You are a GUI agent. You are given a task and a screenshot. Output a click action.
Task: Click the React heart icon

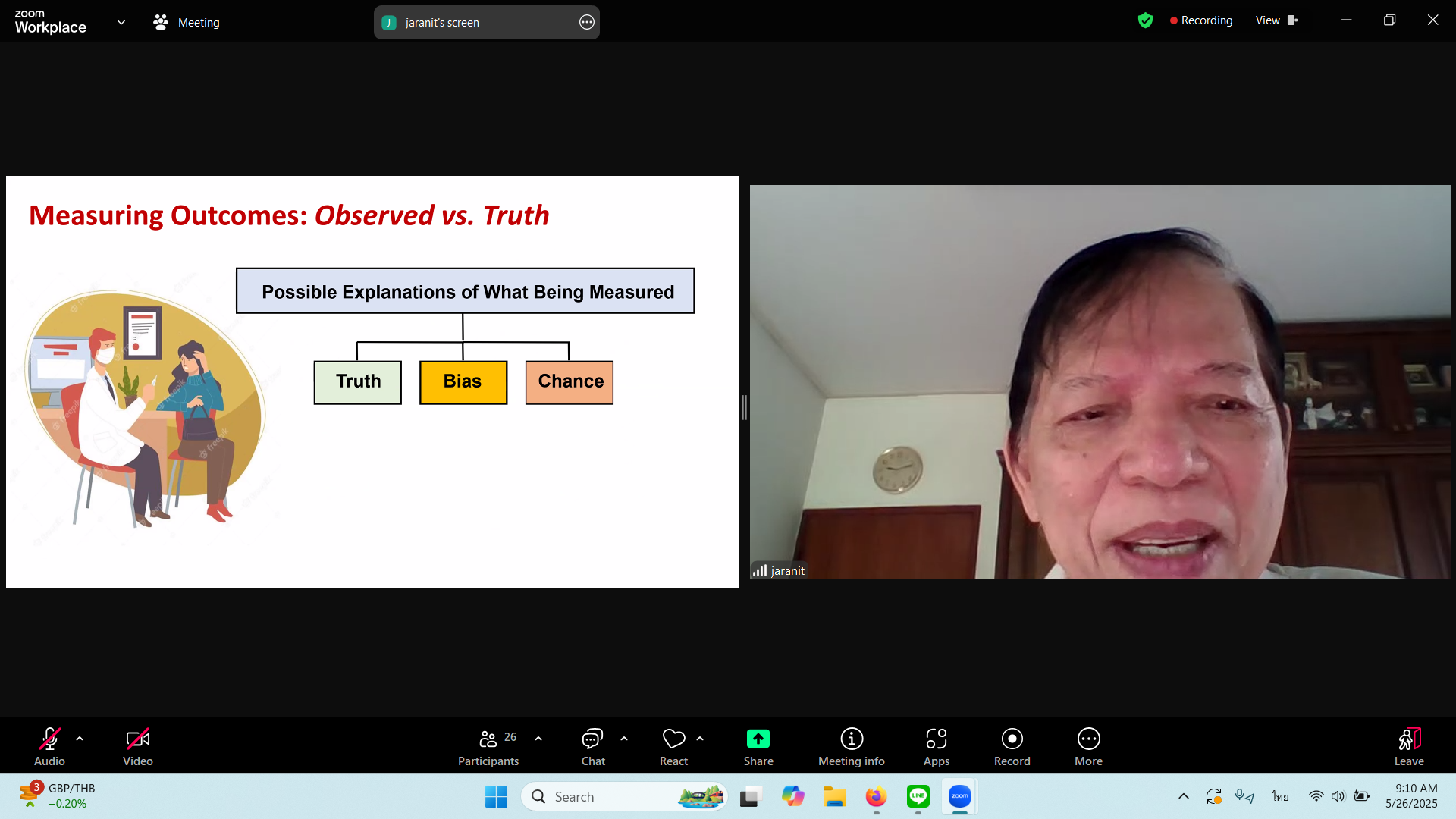click(673, 739)
